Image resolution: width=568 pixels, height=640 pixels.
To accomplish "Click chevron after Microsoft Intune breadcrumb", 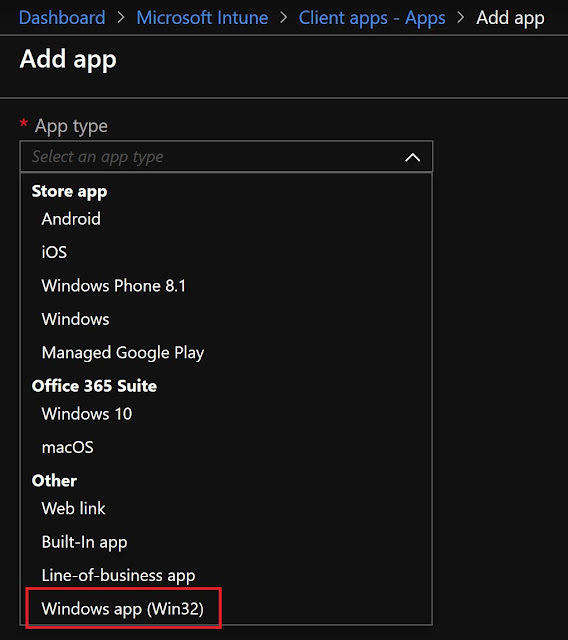I will [x=284, y=18].
